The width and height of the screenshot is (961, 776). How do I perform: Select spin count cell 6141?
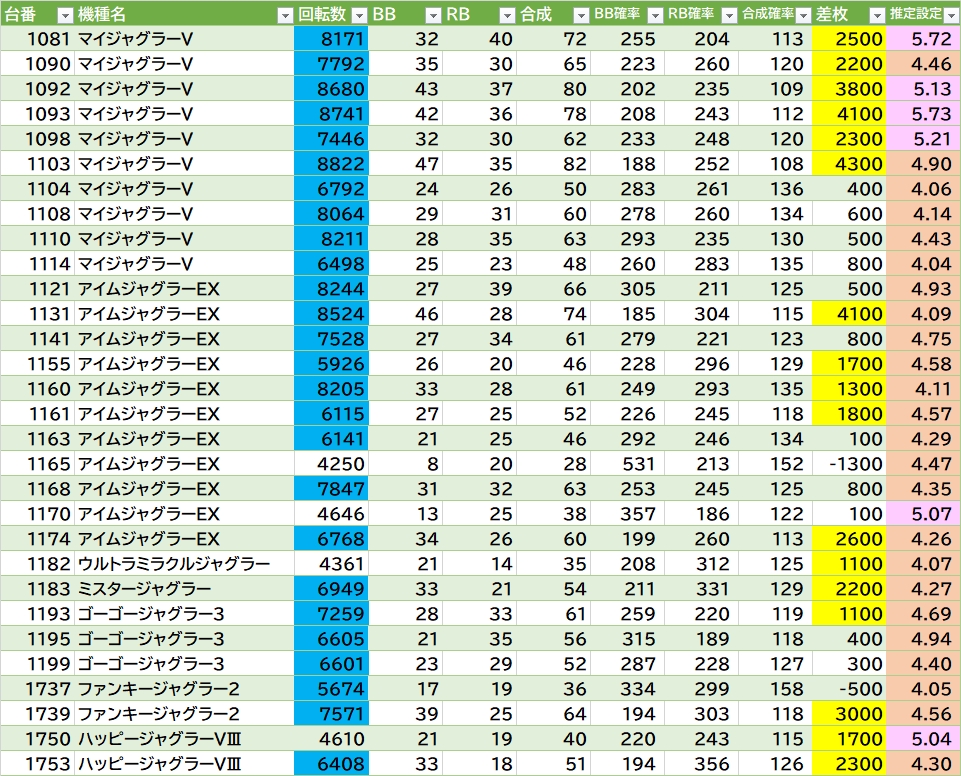[x=331, y=439]
